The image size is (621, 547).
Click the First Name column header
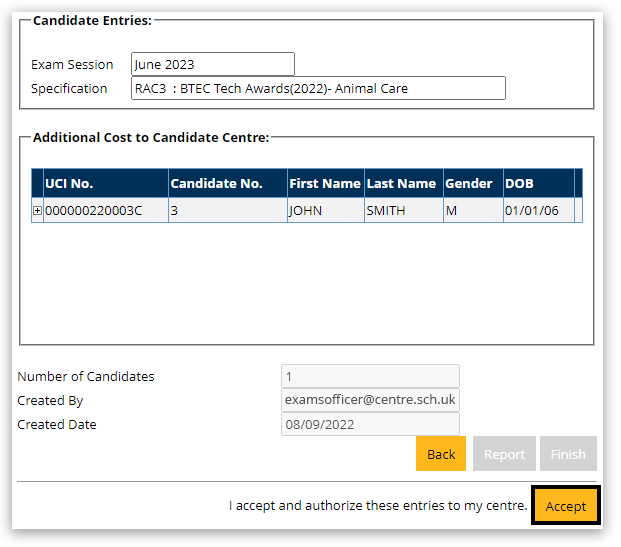point(324,183)
